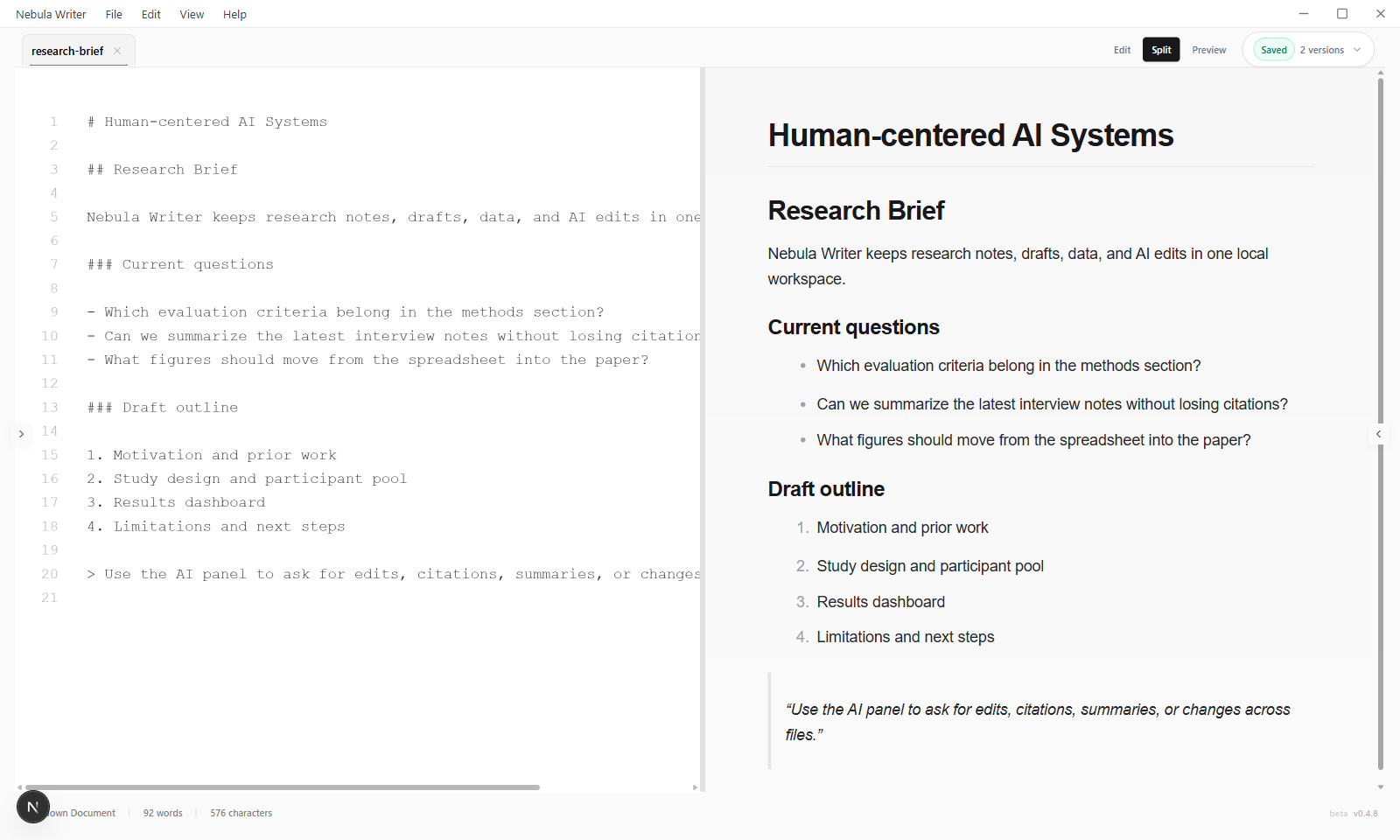This screenshot has height=840, width=1400.
Task: Click preview heading 'Current questions'
Action: click(853, 327)
